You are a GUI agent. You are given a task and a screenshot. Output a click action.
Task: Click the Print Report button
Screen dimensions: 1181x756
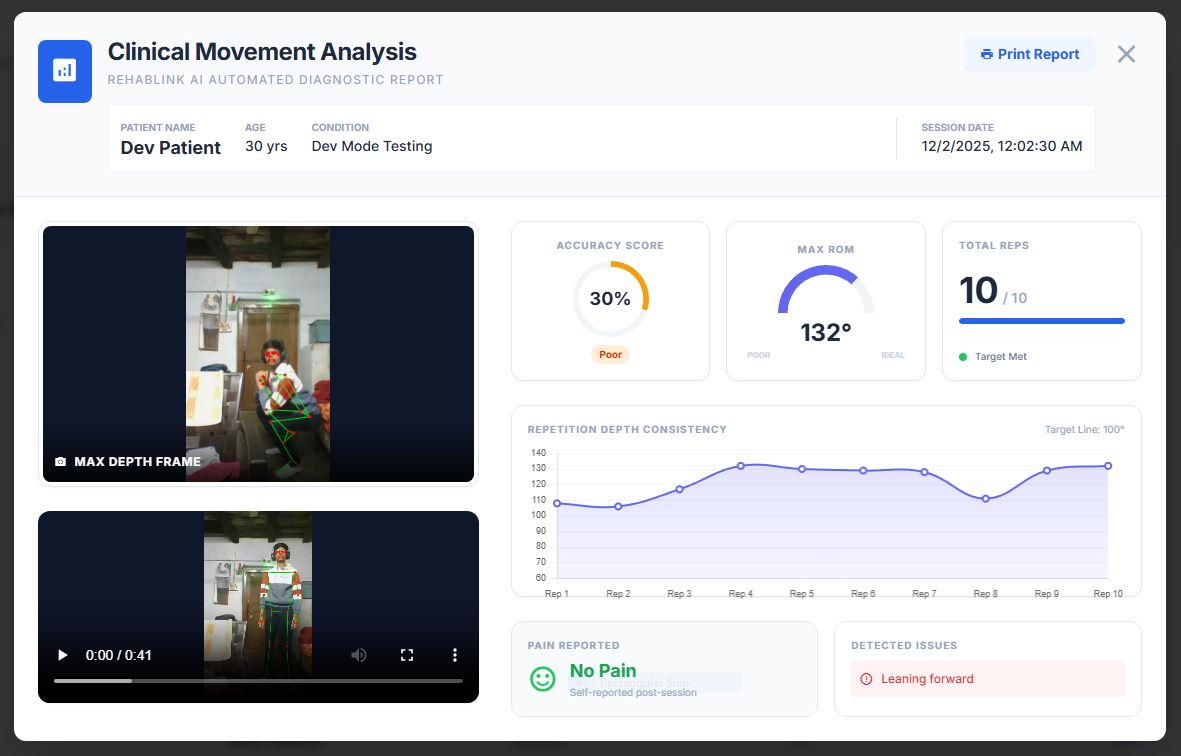pyautogui.click(x=1029, y=54)
